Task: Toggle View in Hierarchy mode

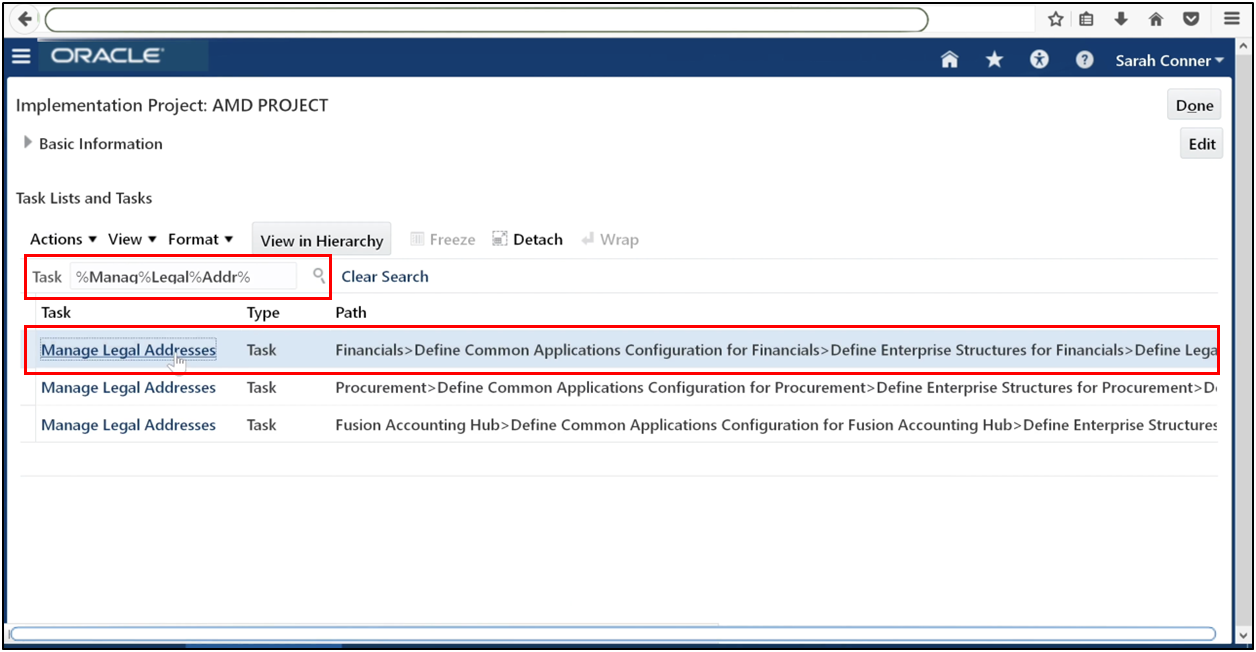Action: pyautogui.click(x=321, y=239)
